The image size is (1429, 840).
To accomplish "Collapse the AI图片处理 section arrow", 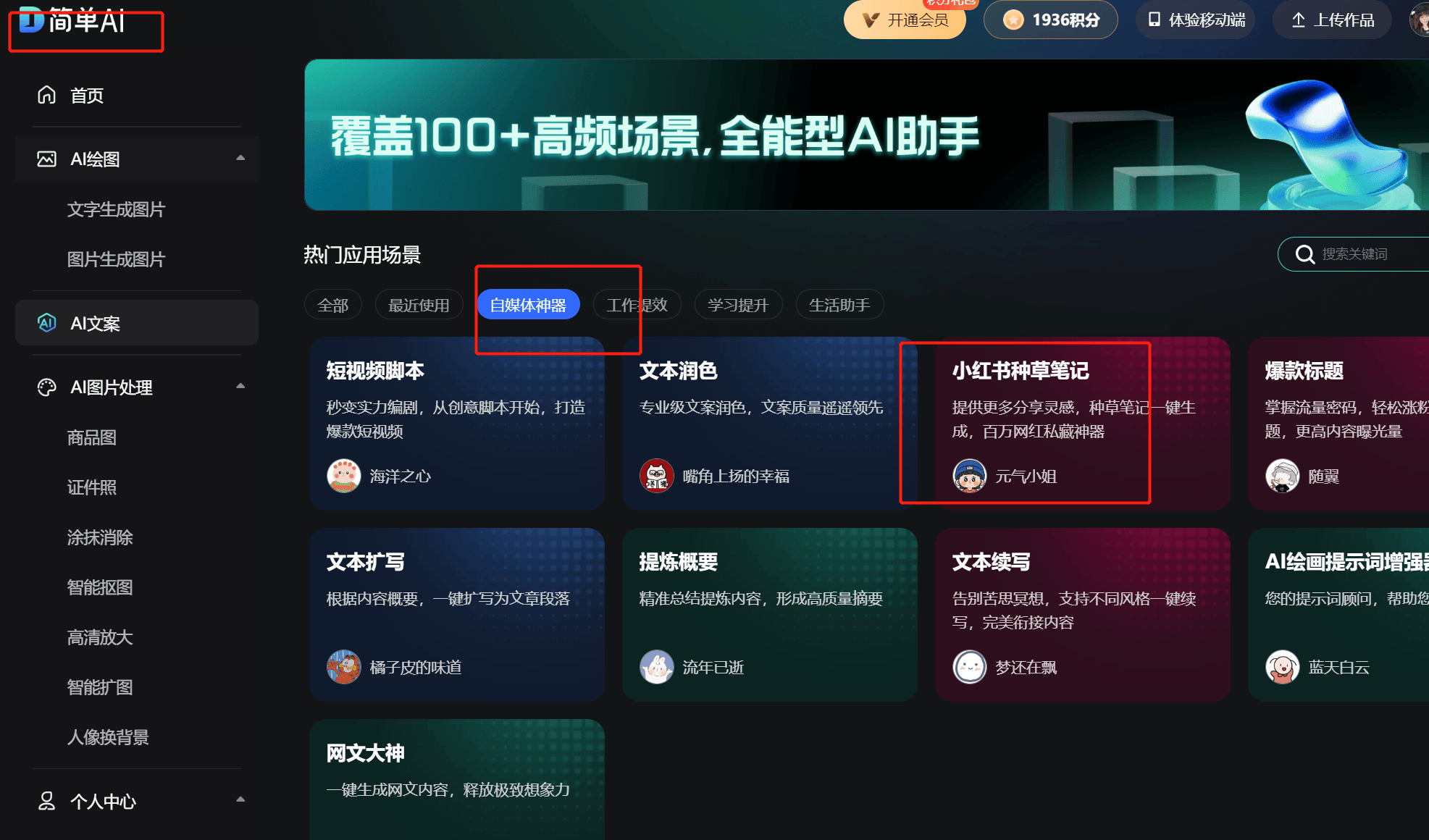I will [240, 386].
